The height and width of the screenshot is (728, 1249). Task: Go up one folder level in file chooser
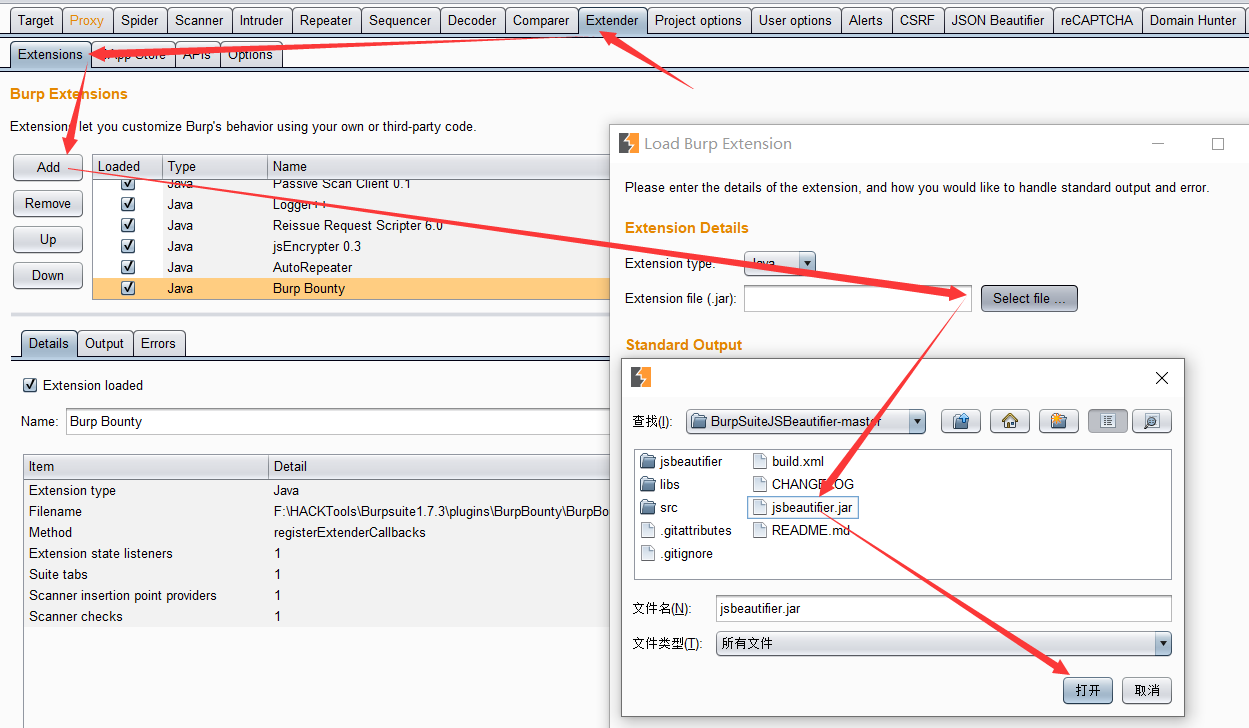click(x=961, y=421)
